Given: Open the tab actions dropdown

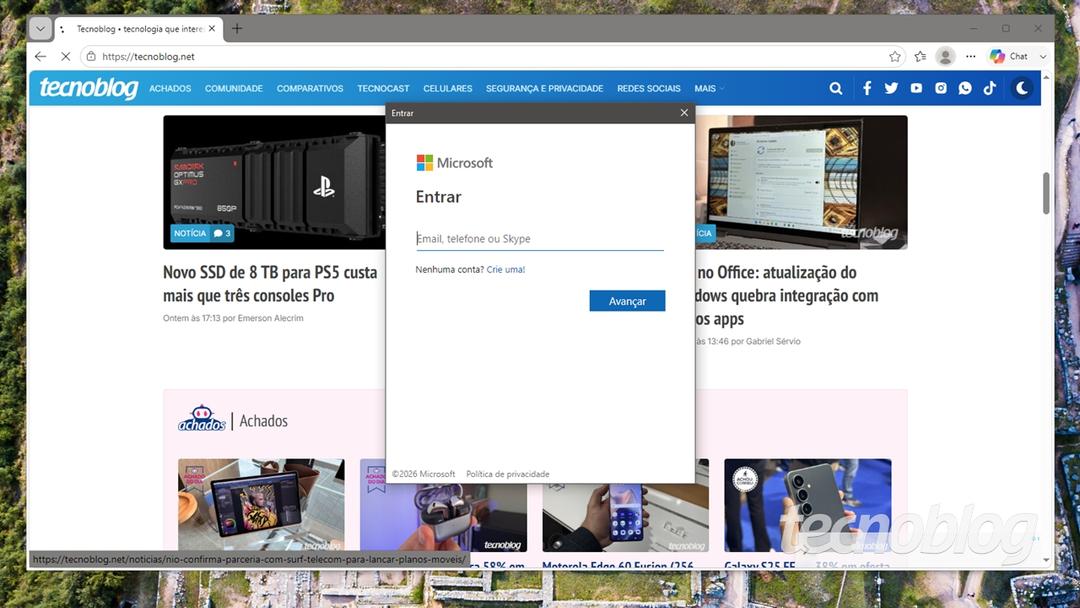Looking at the screenshot, I should click(40, 29).
